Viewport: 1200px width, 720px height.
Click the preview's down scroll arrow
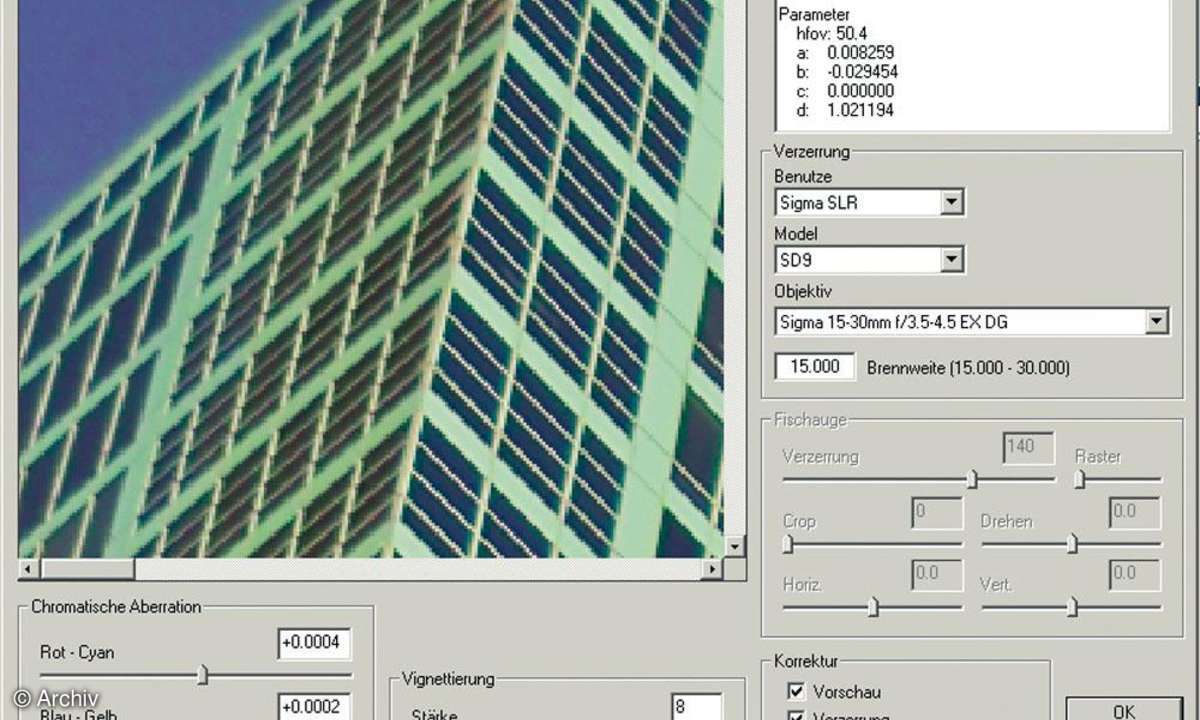tap(735, 546)
